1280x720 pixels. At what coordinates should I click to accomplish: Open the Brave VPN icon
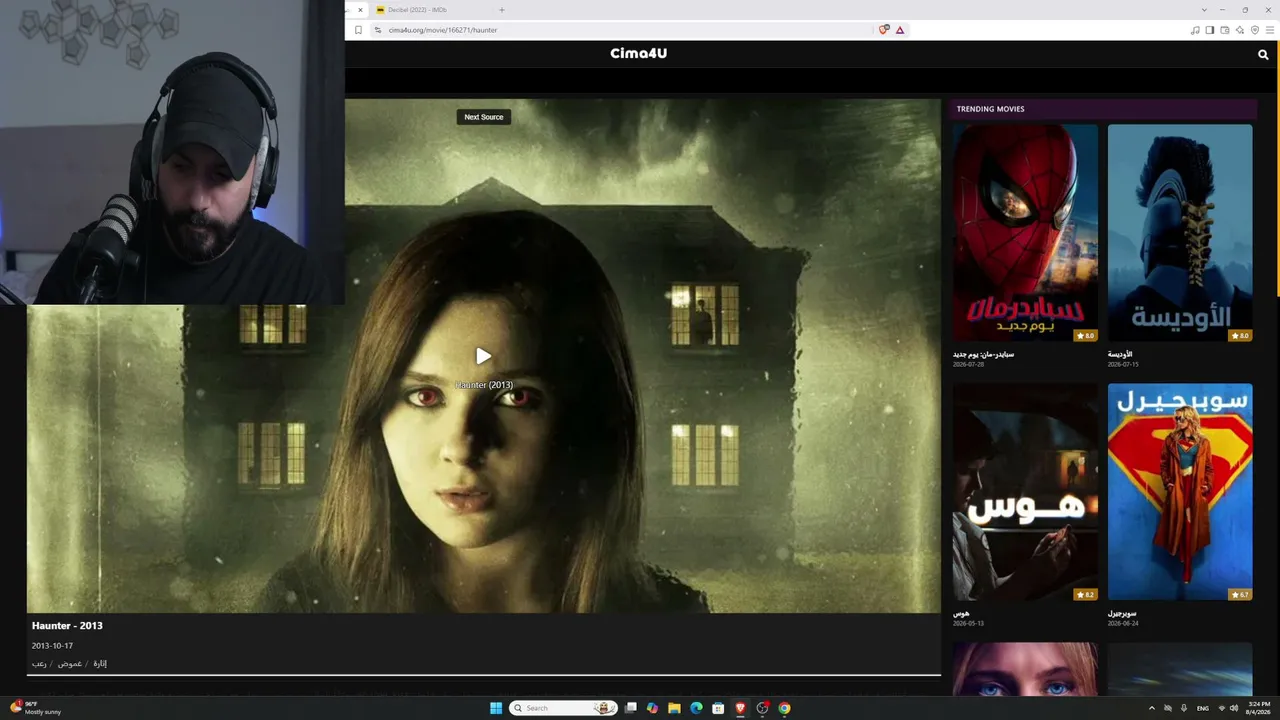[x=1255, y=30]
